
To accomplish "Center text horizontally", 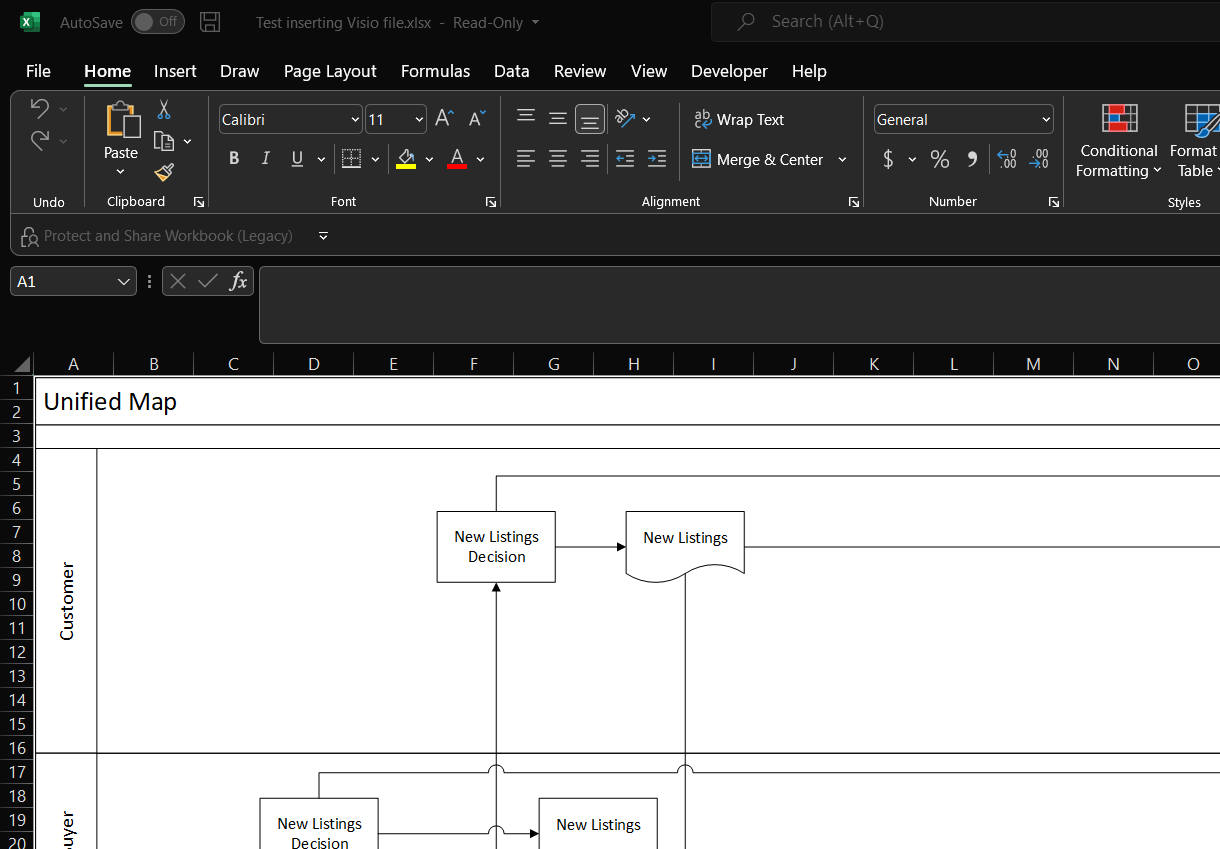I will tap(558, 159).
